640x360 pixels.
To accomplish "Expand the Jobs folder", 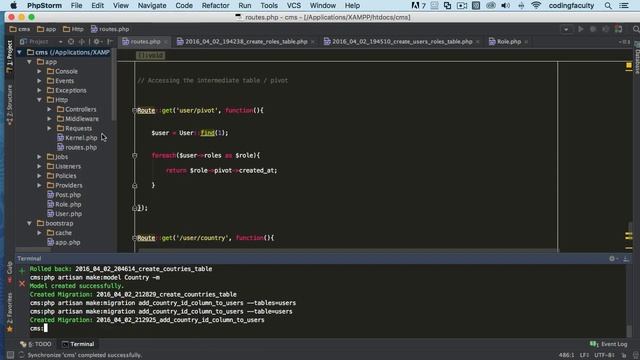I will (x=39, y=157).
